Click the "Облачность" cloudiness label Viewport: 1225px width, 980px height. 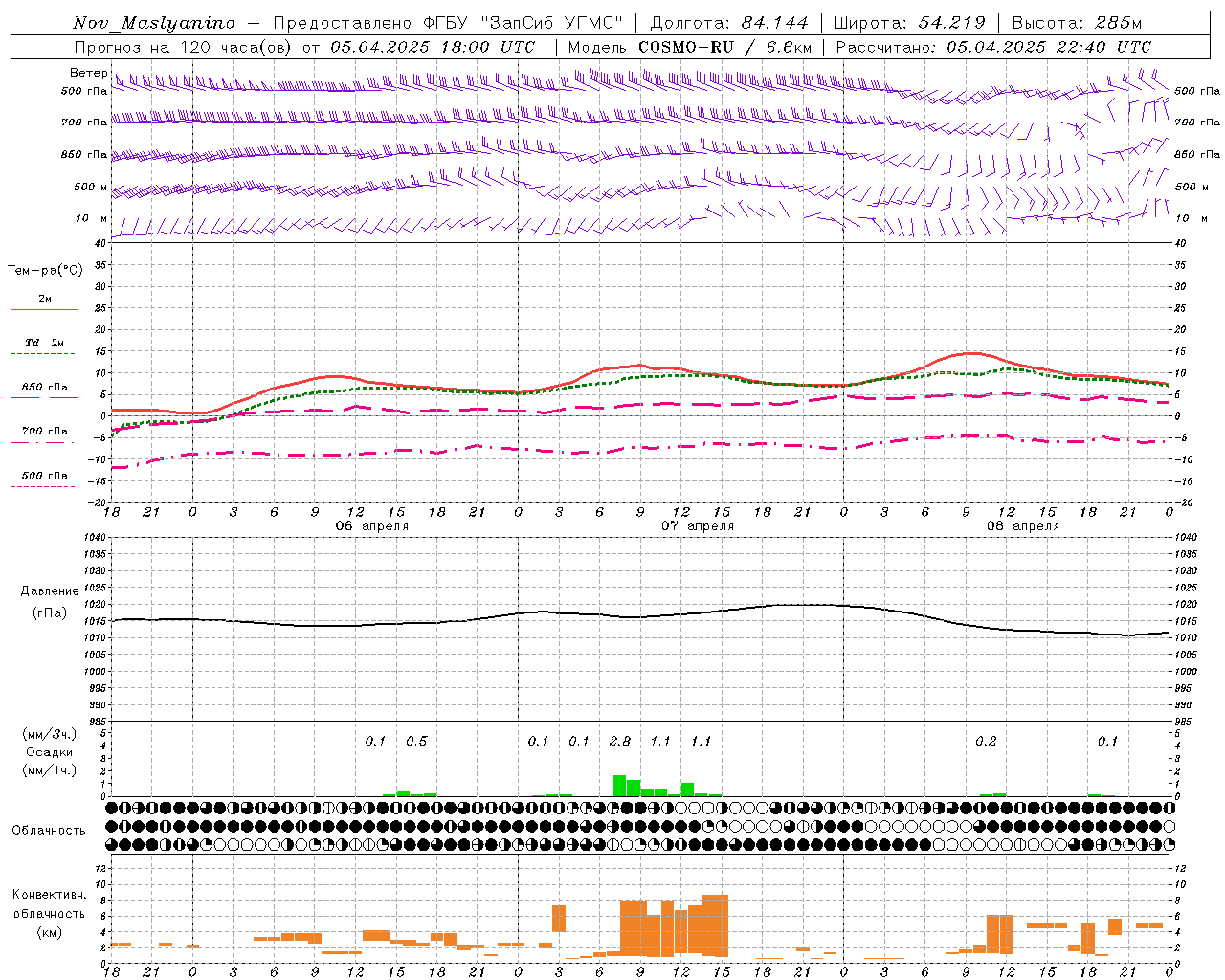point(49,831)
